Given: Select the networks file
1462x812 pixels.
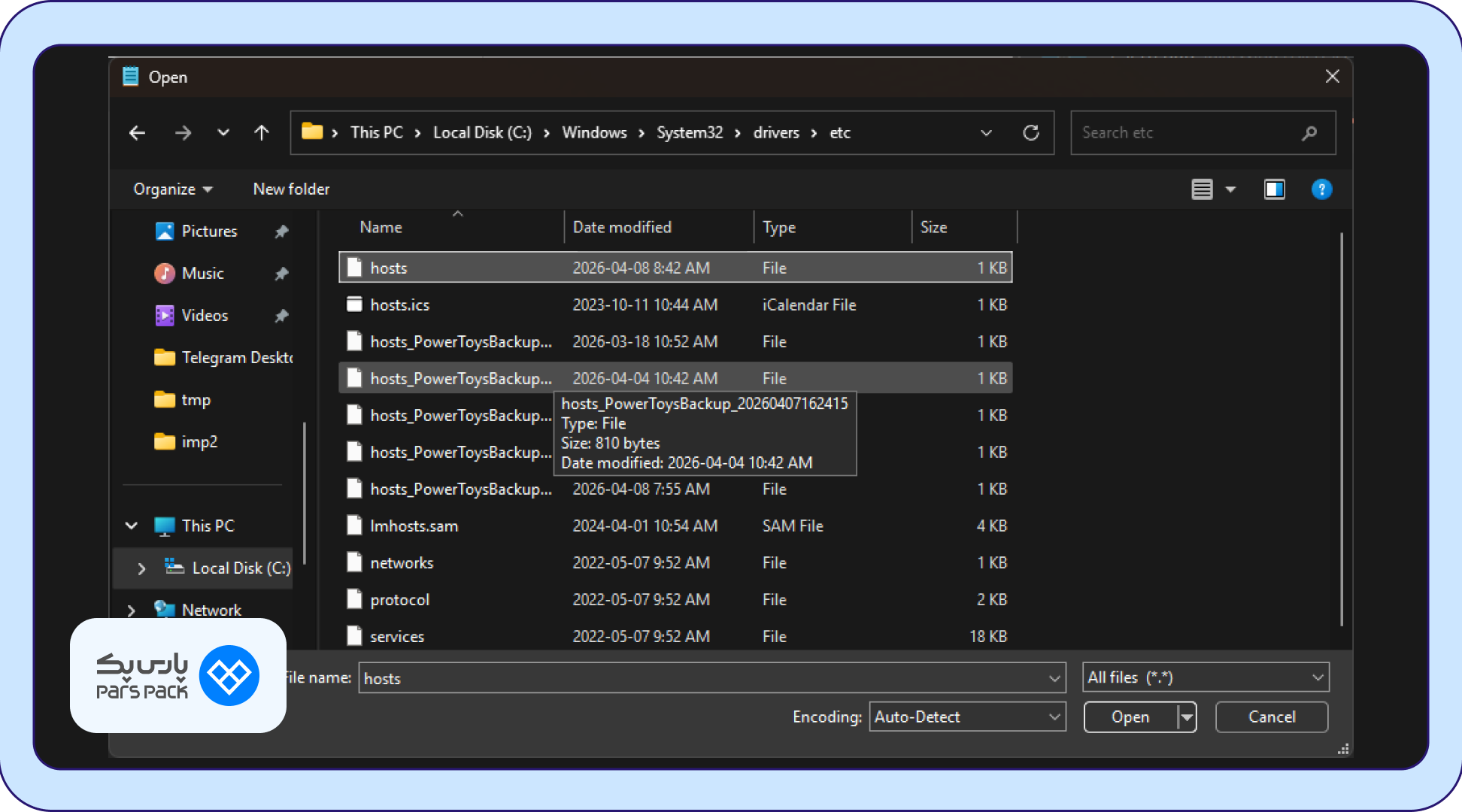Looking at the screenshot, I should 675,562.
